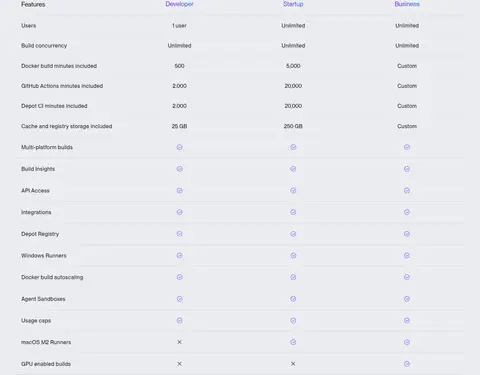Click the Windows Runners checkmark under Developer
The height and width of the screenshot is (375, 480).
[179, 256]
